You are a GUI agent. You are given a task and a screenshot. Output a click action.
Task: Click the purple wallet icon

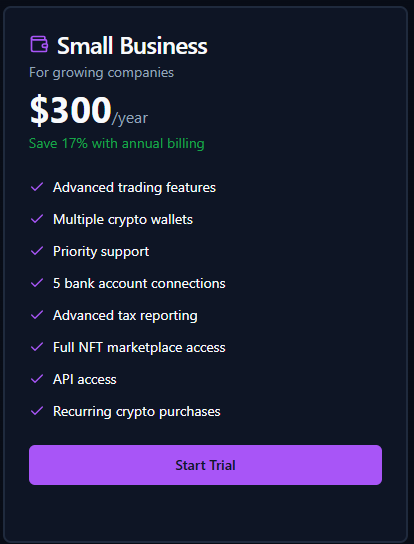tap(39, 44)
